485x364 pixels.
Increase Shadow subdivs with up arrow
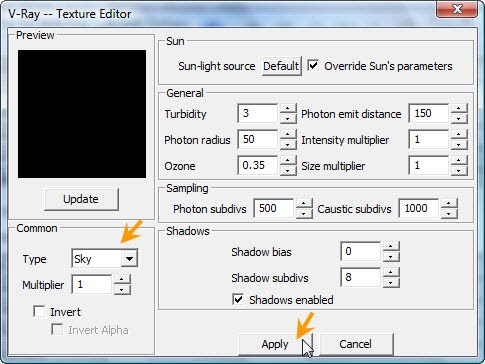(x=391, y=272)
